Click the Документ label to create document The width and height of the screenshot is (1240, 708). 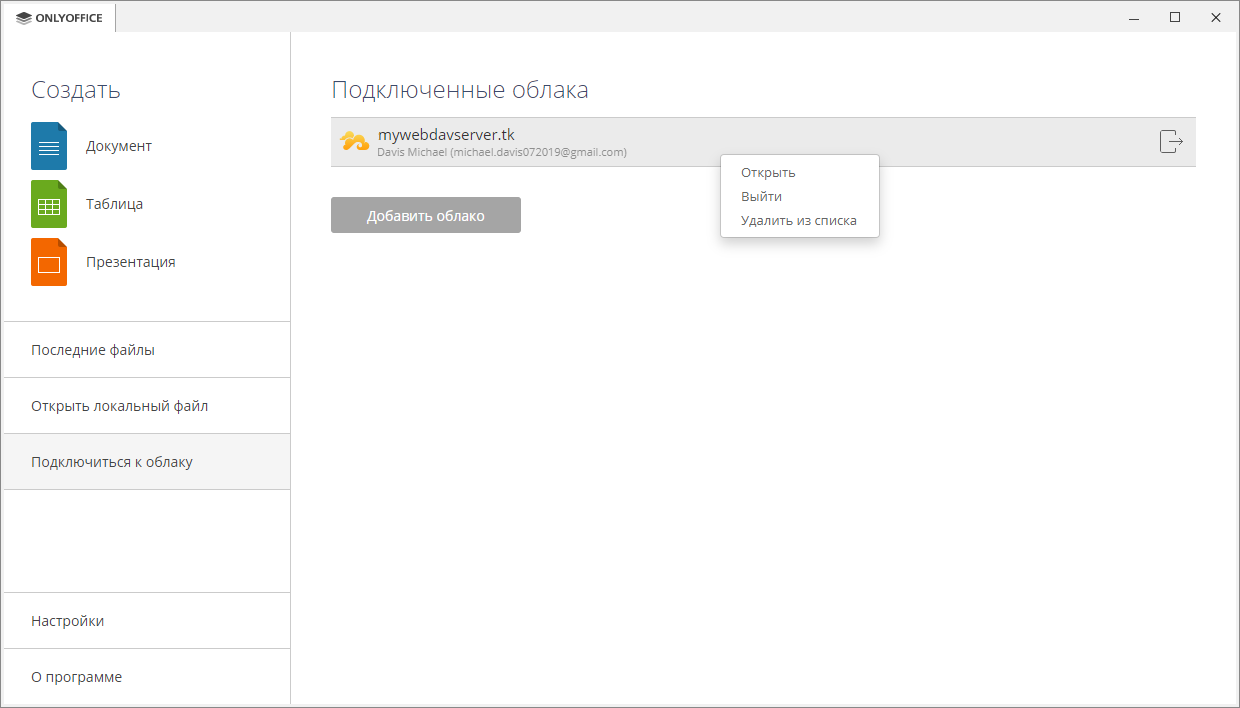coord(119,146)
